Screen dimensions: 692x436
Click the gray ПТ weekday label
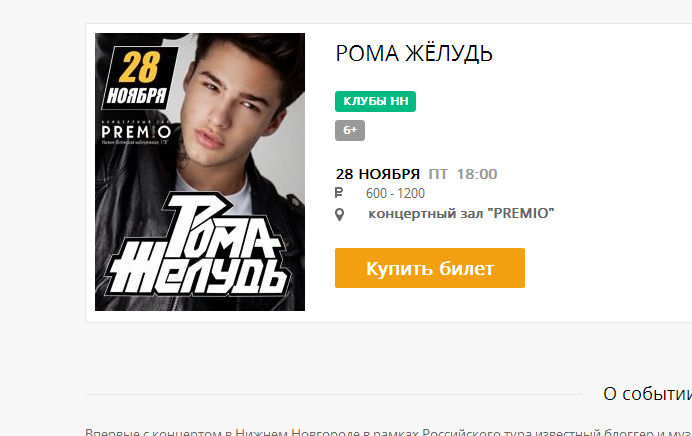point(438,174)
